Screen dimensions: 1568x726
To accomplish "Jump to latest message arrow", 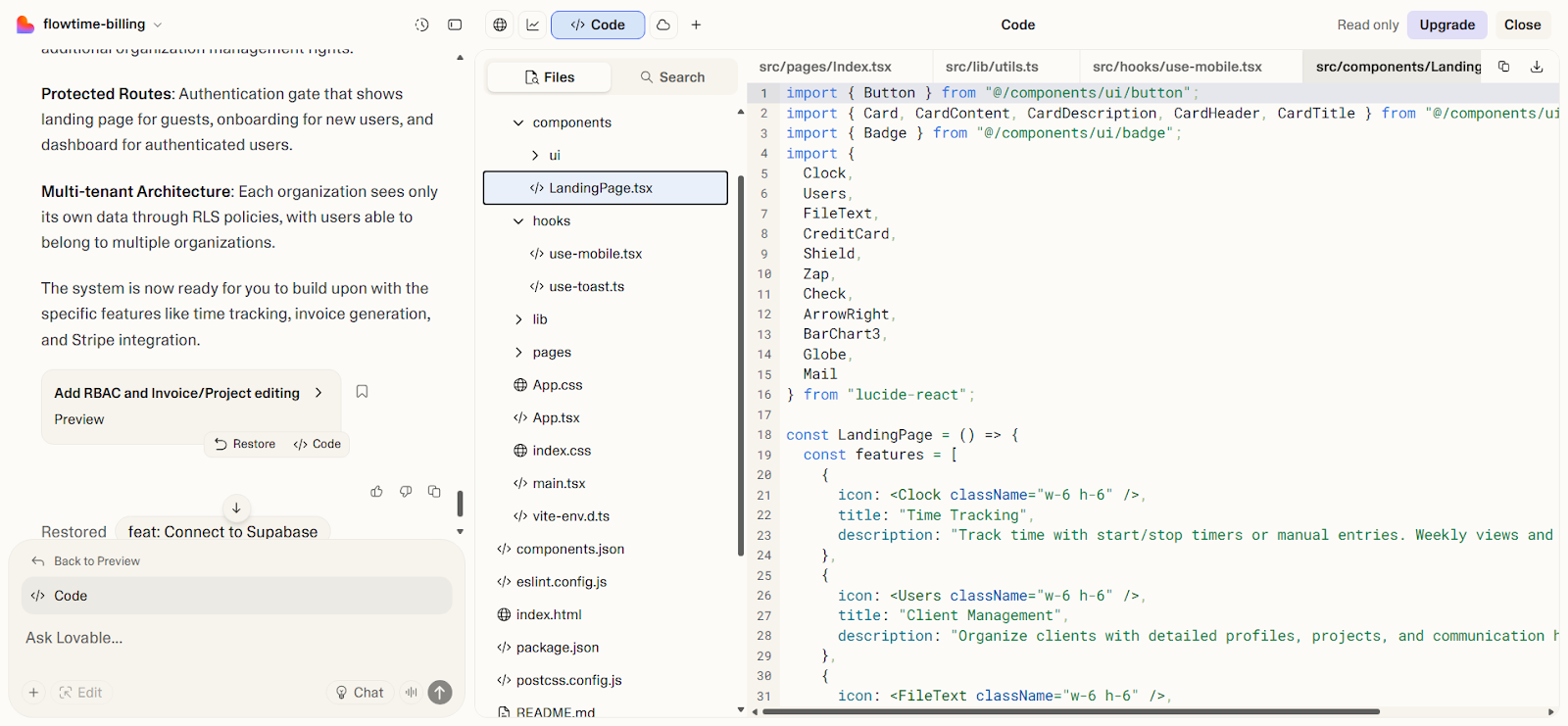I will coord(236,508).
